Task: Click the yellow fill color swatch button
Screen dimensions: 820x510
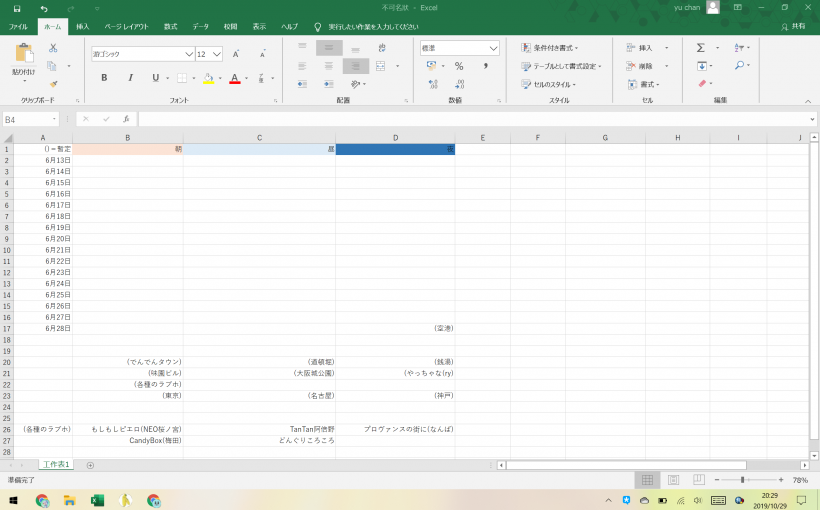Action: [208, 78]
